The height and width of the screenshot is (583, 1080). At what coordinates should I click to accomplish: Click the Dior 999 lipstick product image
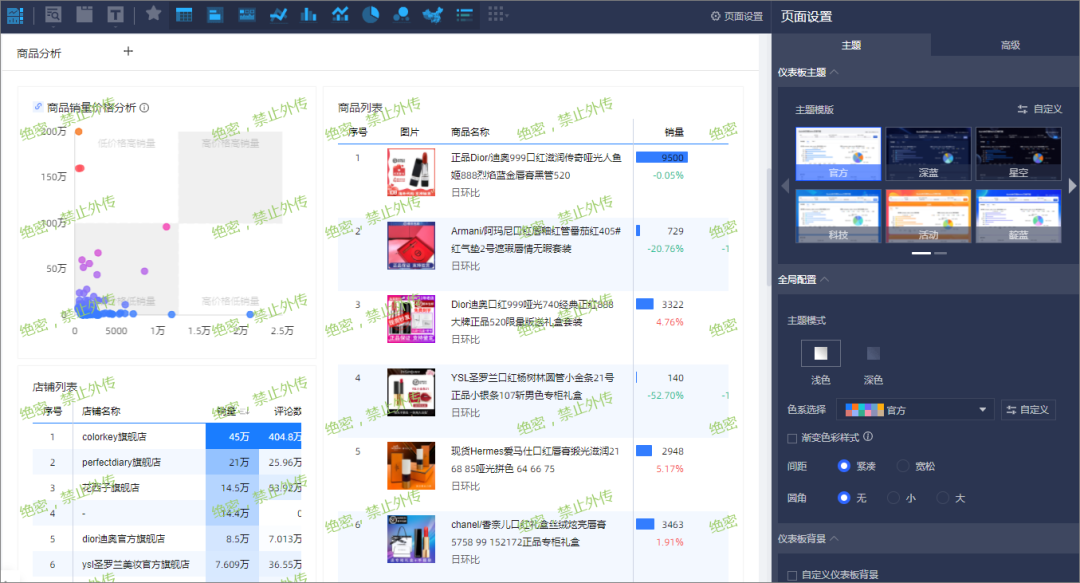click(x=411, y=172)
